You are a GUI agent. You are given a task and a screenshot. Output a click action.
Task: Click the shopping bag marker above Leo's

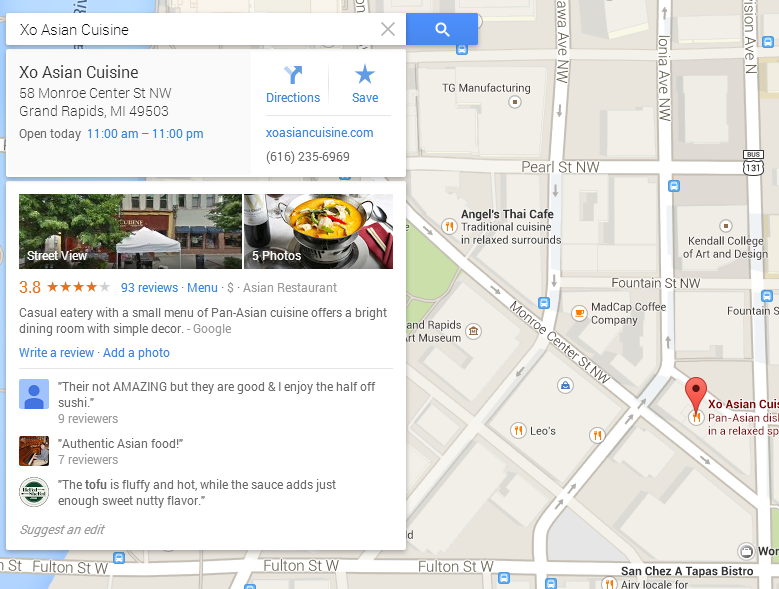pyautogui.click(x=565, y=385)
